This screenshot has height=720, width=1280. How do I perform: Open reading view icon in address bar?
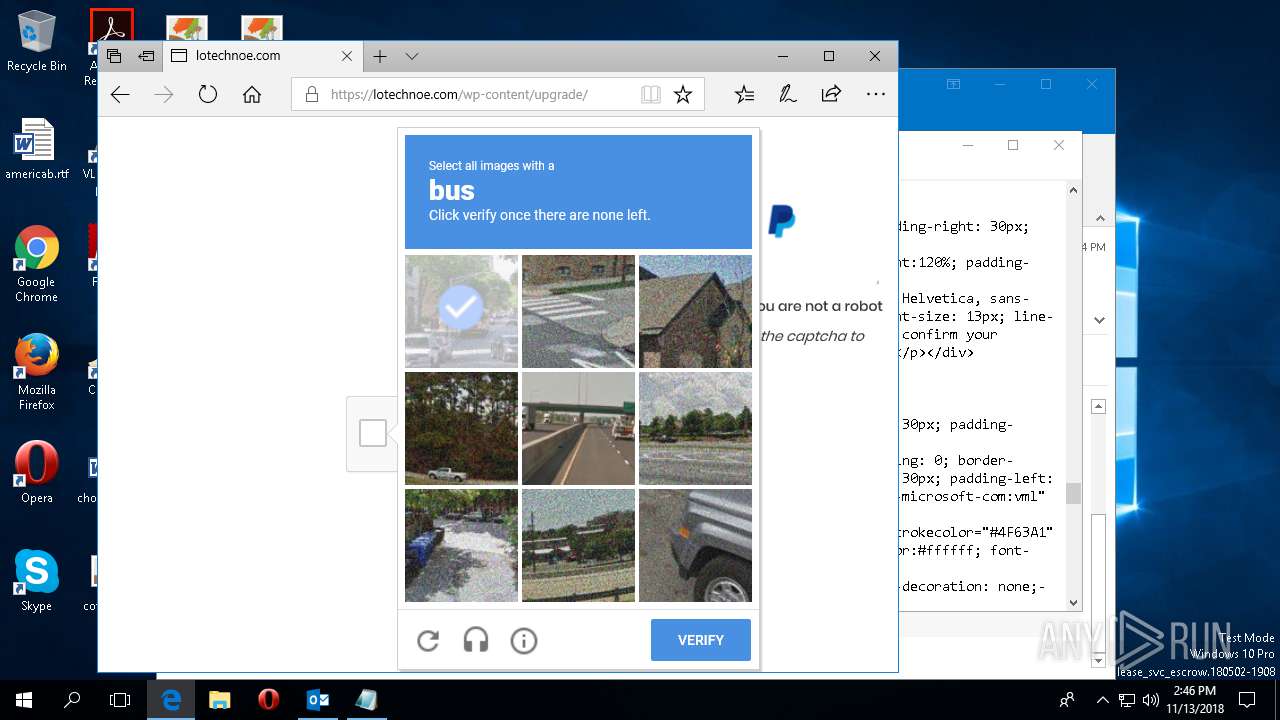tap(651, 95)
